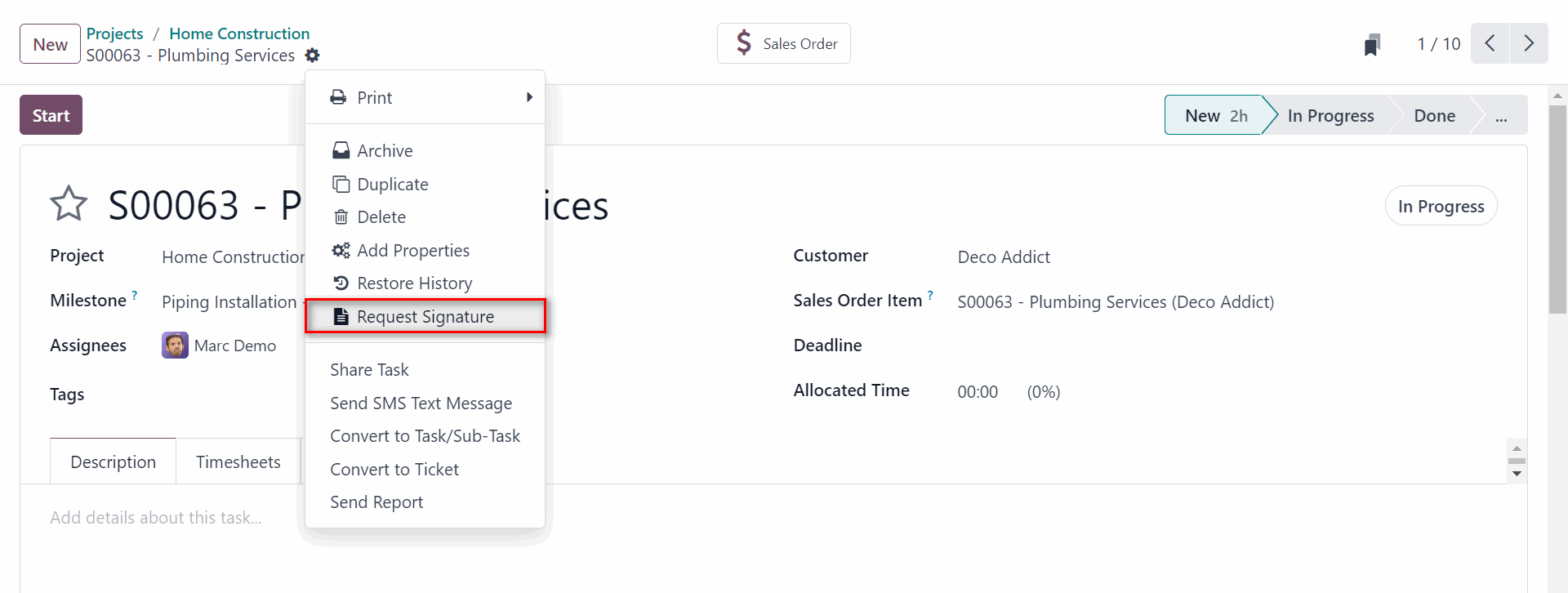Click the bookmark icon near the record counter
This screenshot has width=1568, height=593.
click(1372, 45)
